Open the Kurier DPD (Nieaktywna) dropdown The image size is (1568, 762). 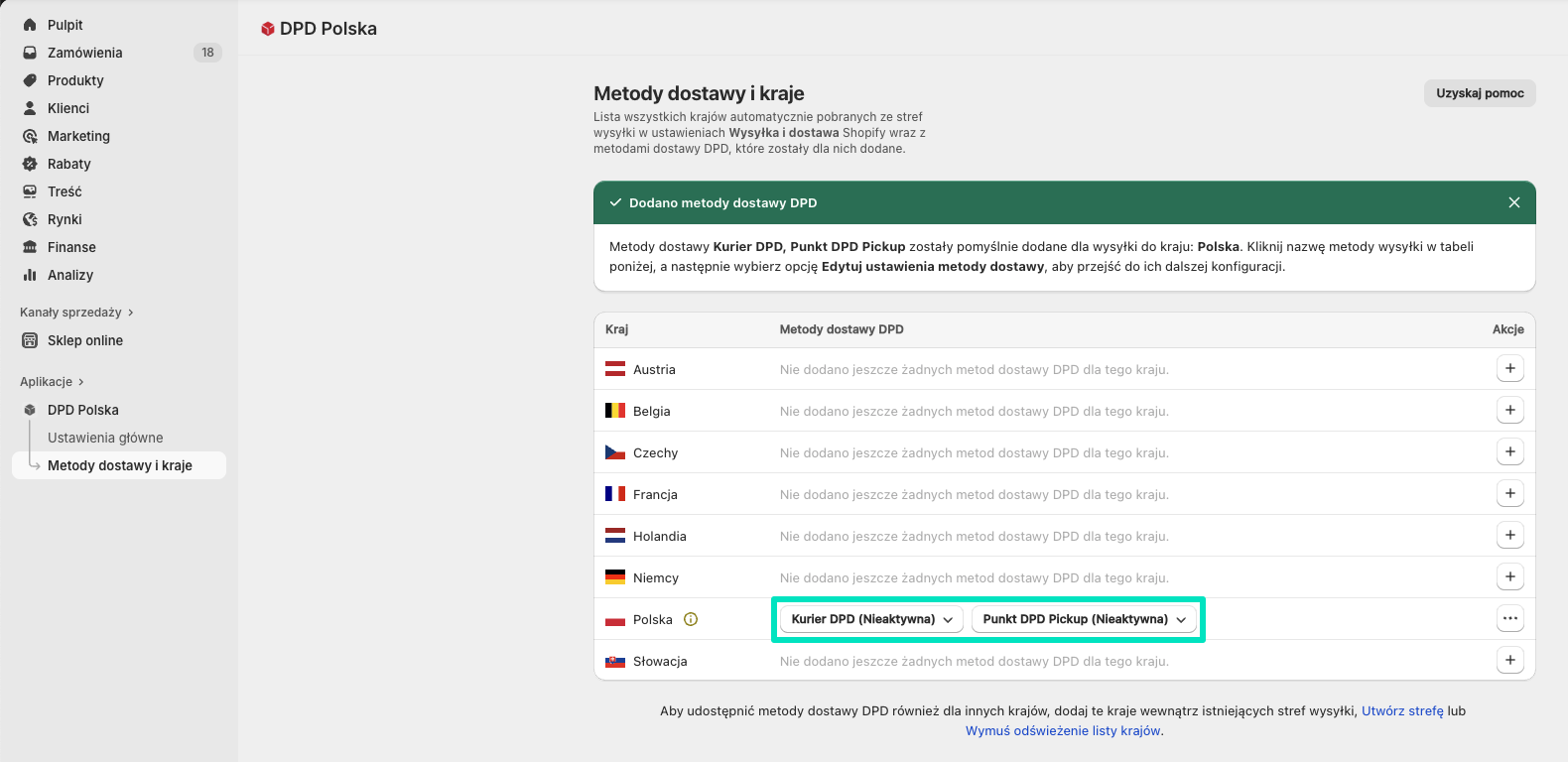(872, 619)
